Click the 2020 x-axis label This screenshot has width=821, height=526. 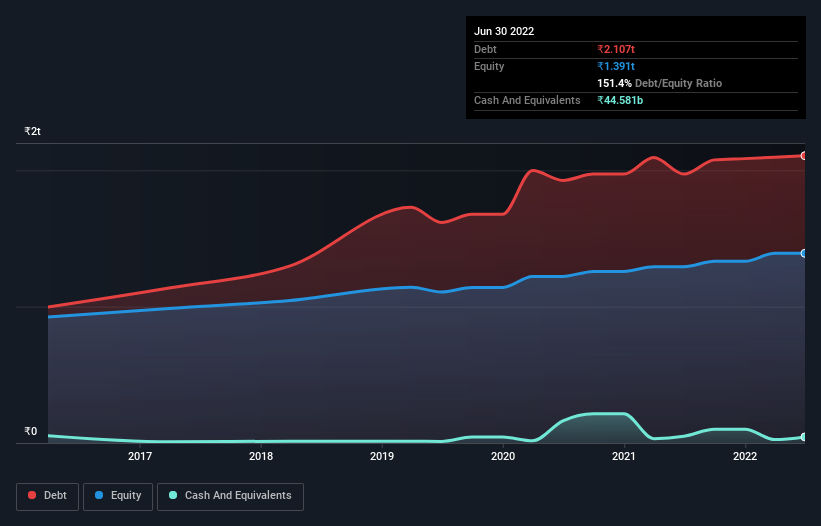click(x=503, y=456)
